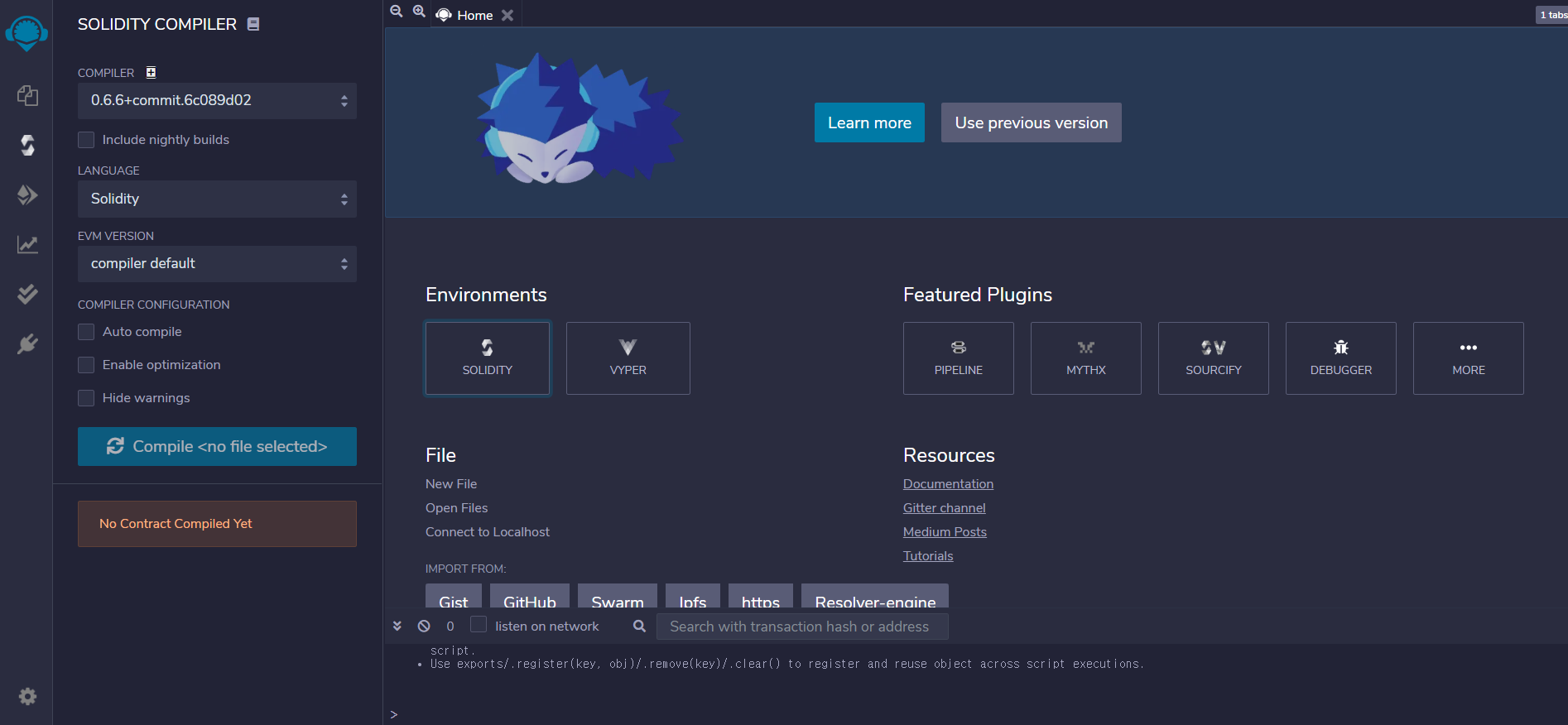This screenshot has height=725, width=1568.
Task: Open the Remix home logo icon
Action: (x=26, y=34)
